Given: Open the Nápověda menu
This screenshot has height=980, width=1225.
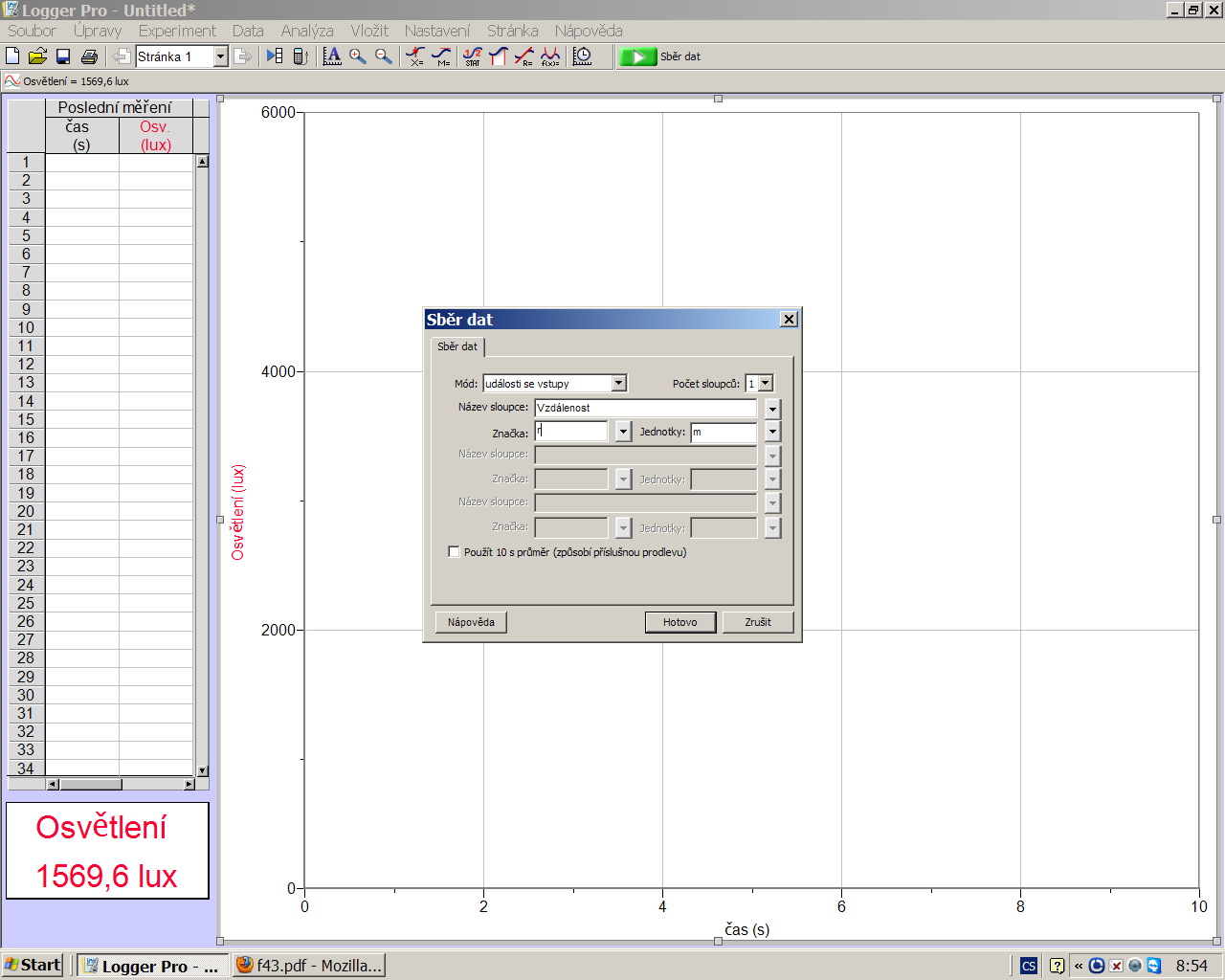Looking at the screenshot, I should 589,31.
